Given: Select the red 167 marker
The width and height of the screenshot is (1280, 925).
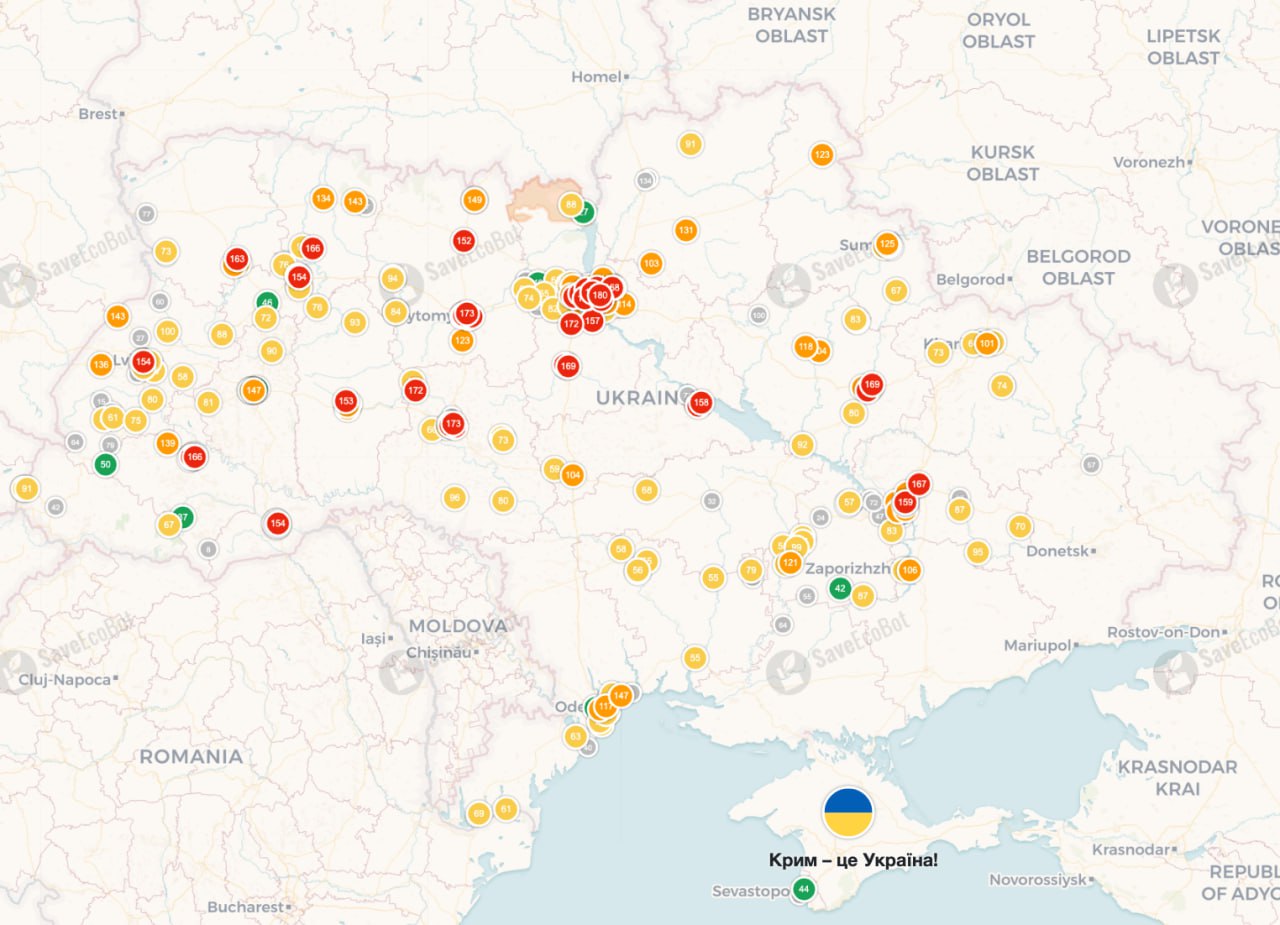Looking at the screenshot, I should coord(918,484).
